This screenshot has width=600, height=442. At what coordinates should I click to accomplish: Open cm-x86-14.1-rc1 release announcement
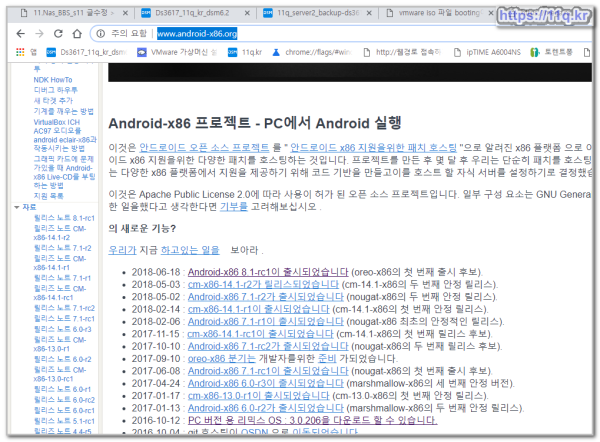click(261, 334)
